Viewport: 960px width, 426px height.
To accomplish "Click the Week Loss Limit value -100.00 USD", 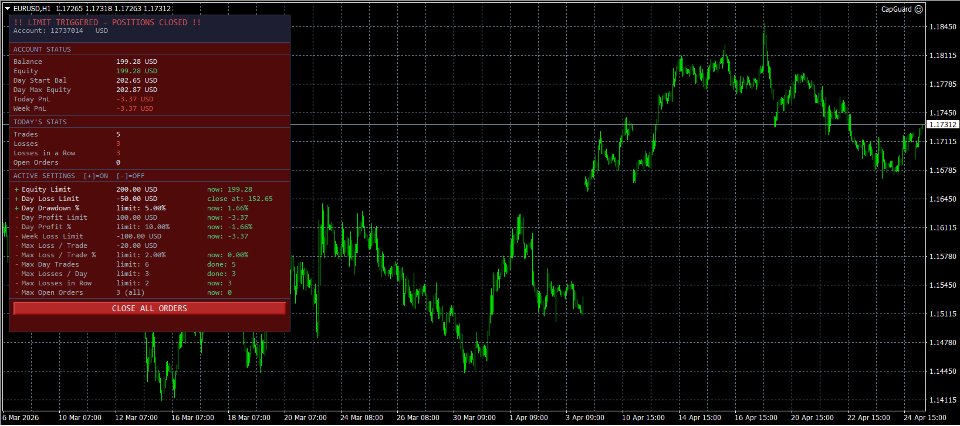I will coord(138,236).
